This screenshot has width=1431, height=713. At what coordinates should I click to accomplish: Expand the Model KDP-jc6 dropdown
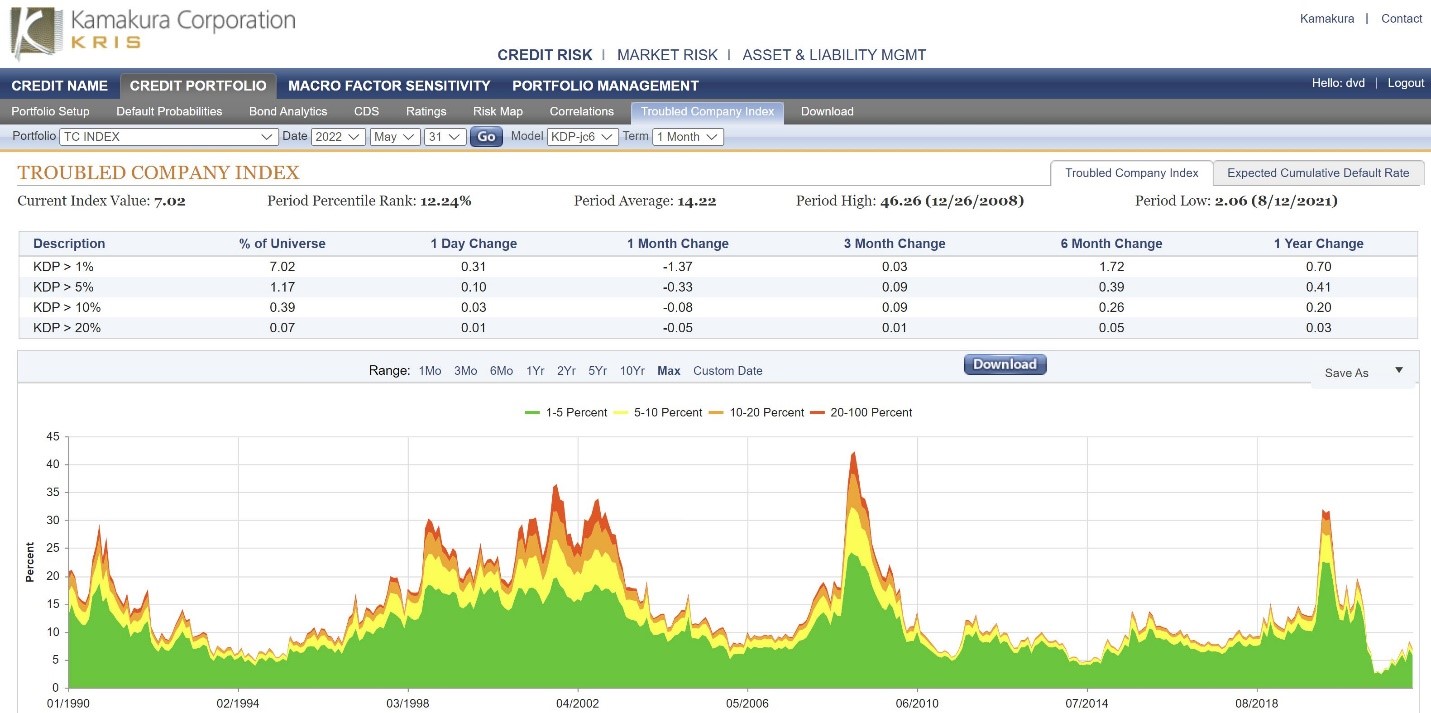tap(583, 137)
